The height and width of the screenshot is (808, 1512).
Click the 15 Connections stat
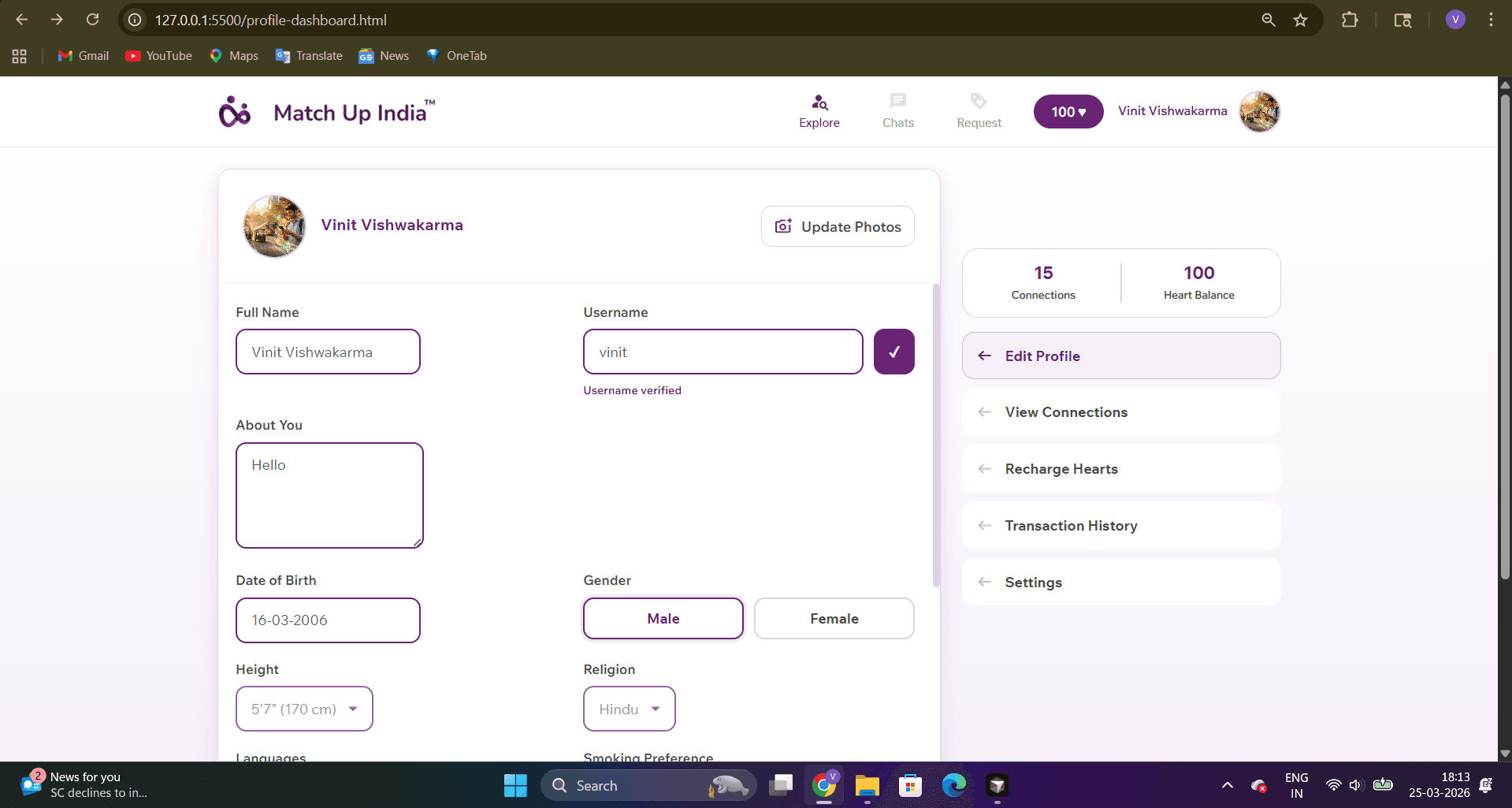[1043, 282]
